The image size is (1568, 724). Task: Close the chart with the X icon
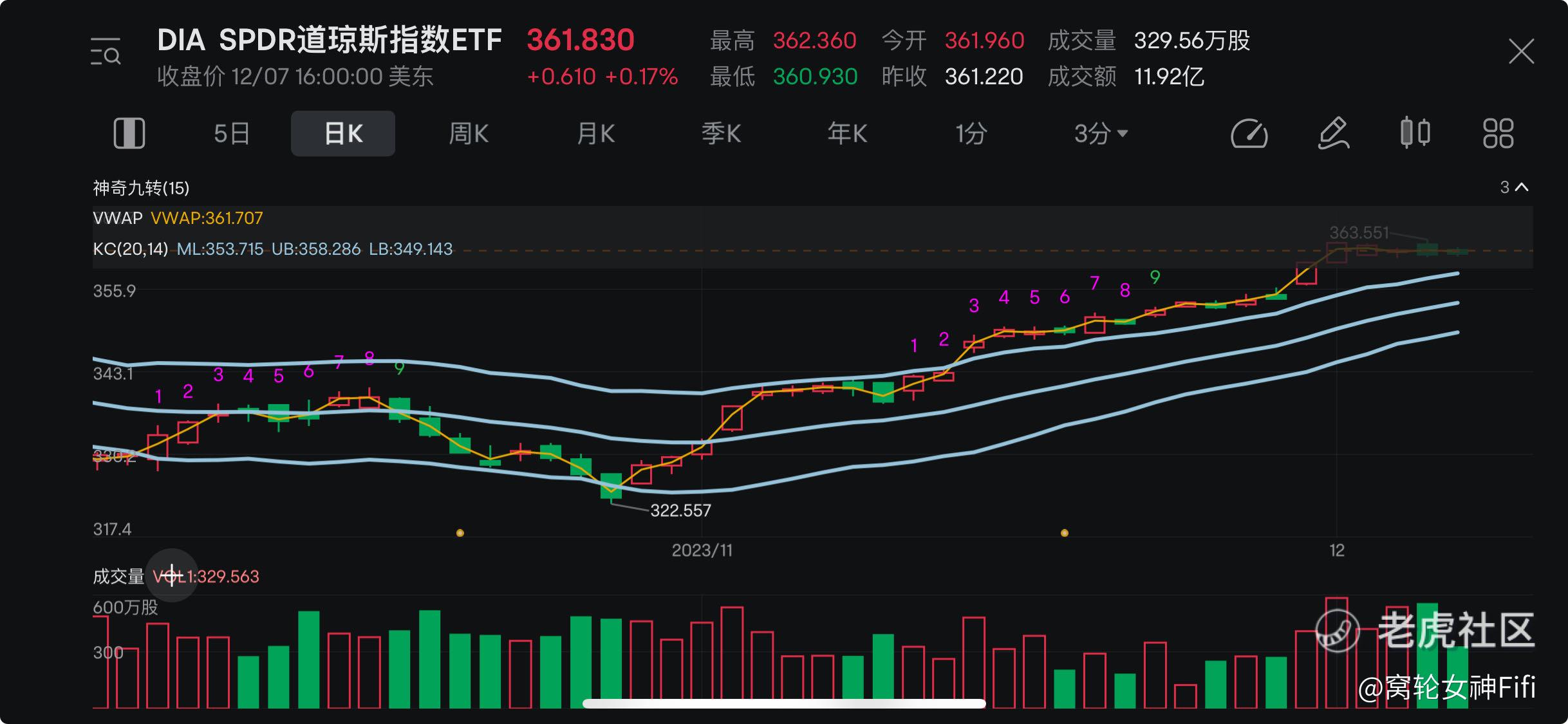[1521, 51]
